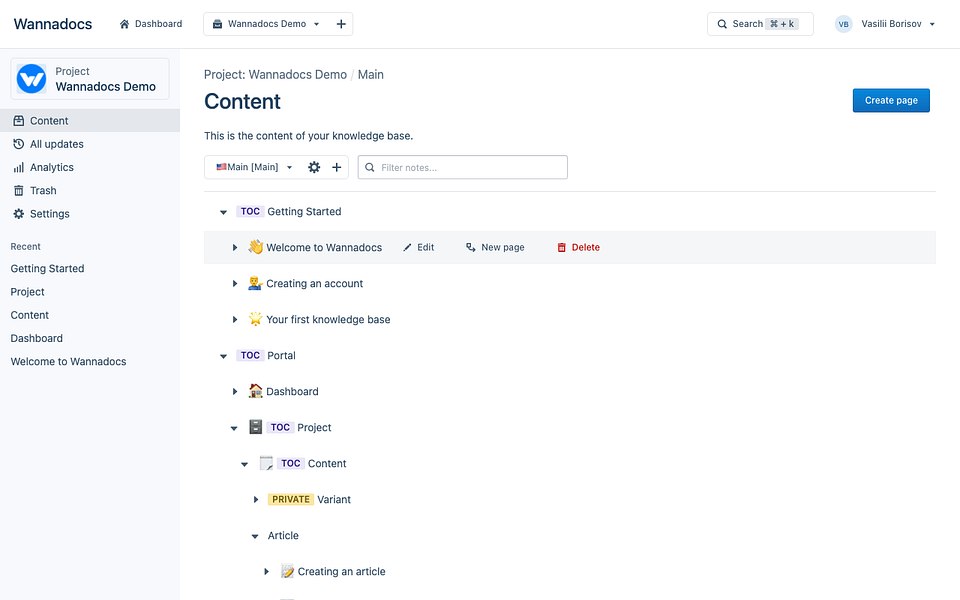Click the Create page button
Screen dimensions: 960x600
(x=891, y=100)
